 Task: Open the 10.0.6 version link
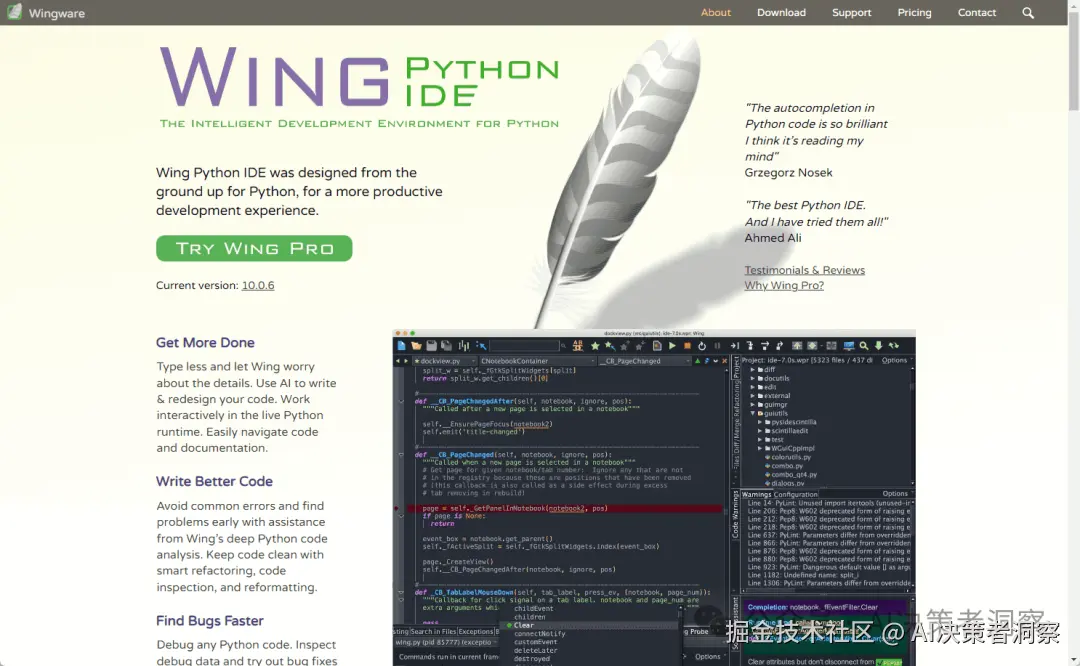point(258,285)
